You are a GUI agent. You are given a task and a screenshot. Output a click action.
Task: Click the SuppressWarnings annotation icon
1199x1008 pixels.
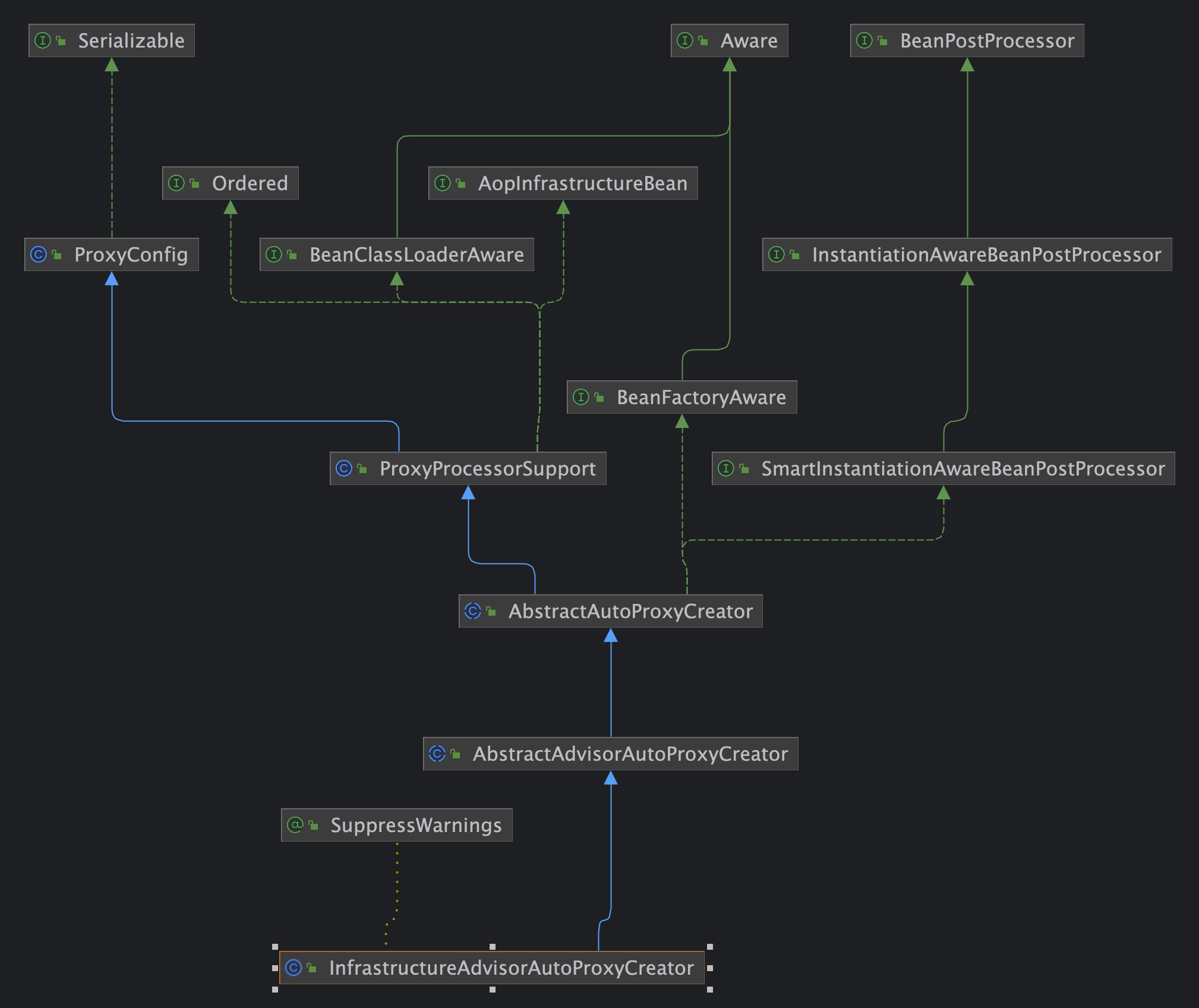coord(295,825)
